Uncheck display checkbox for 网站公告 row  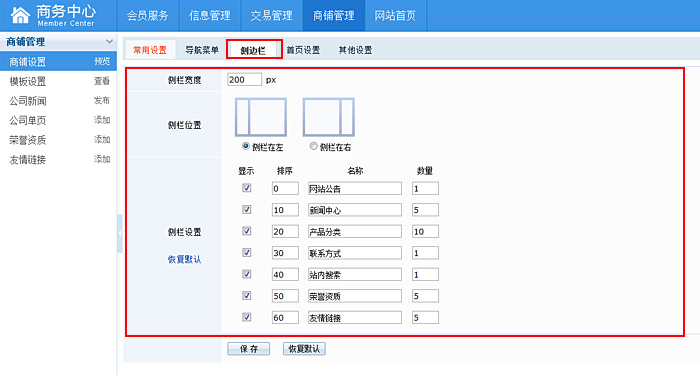coord(246,188)
